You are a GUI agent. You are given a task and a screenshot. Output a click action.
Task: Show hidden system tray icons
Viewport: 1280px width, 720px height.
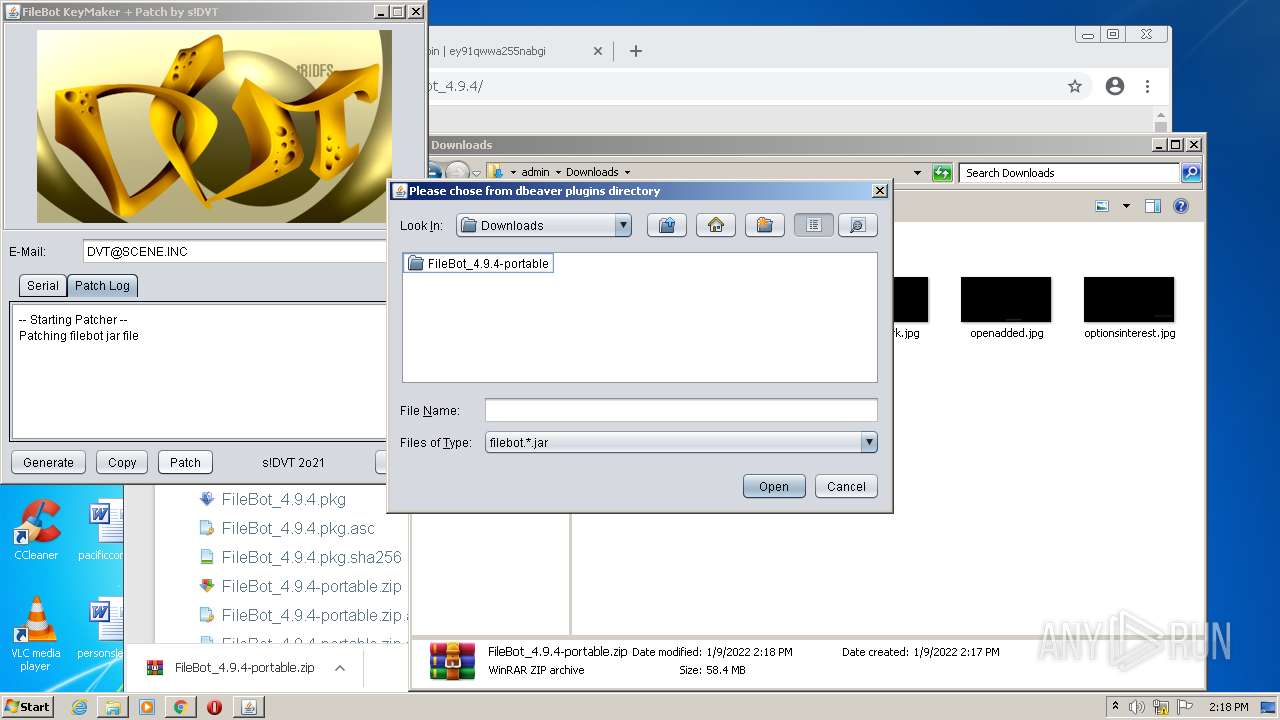1116,707
